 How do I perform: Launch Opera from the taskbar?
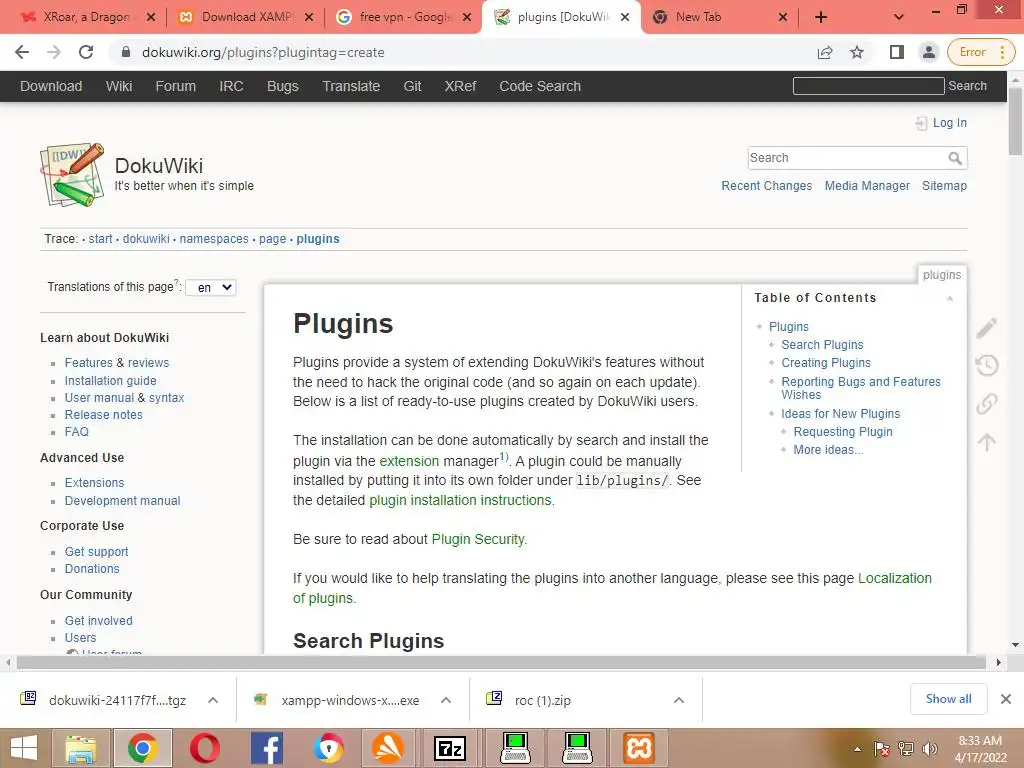pos(204,748)
